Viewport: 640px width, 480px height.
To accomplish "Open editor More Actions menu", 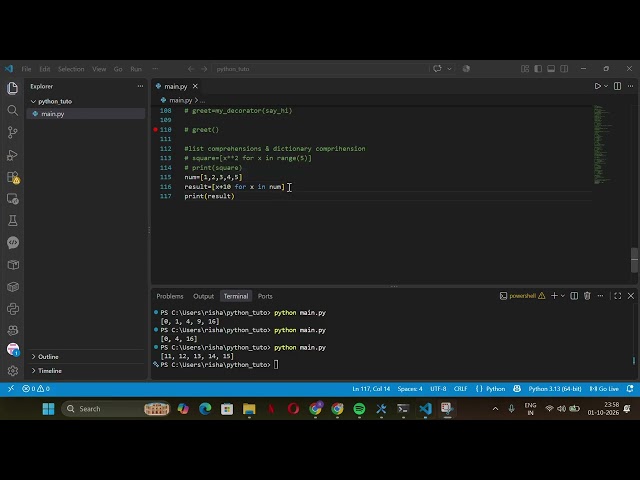I will click(x=630, y=86).
